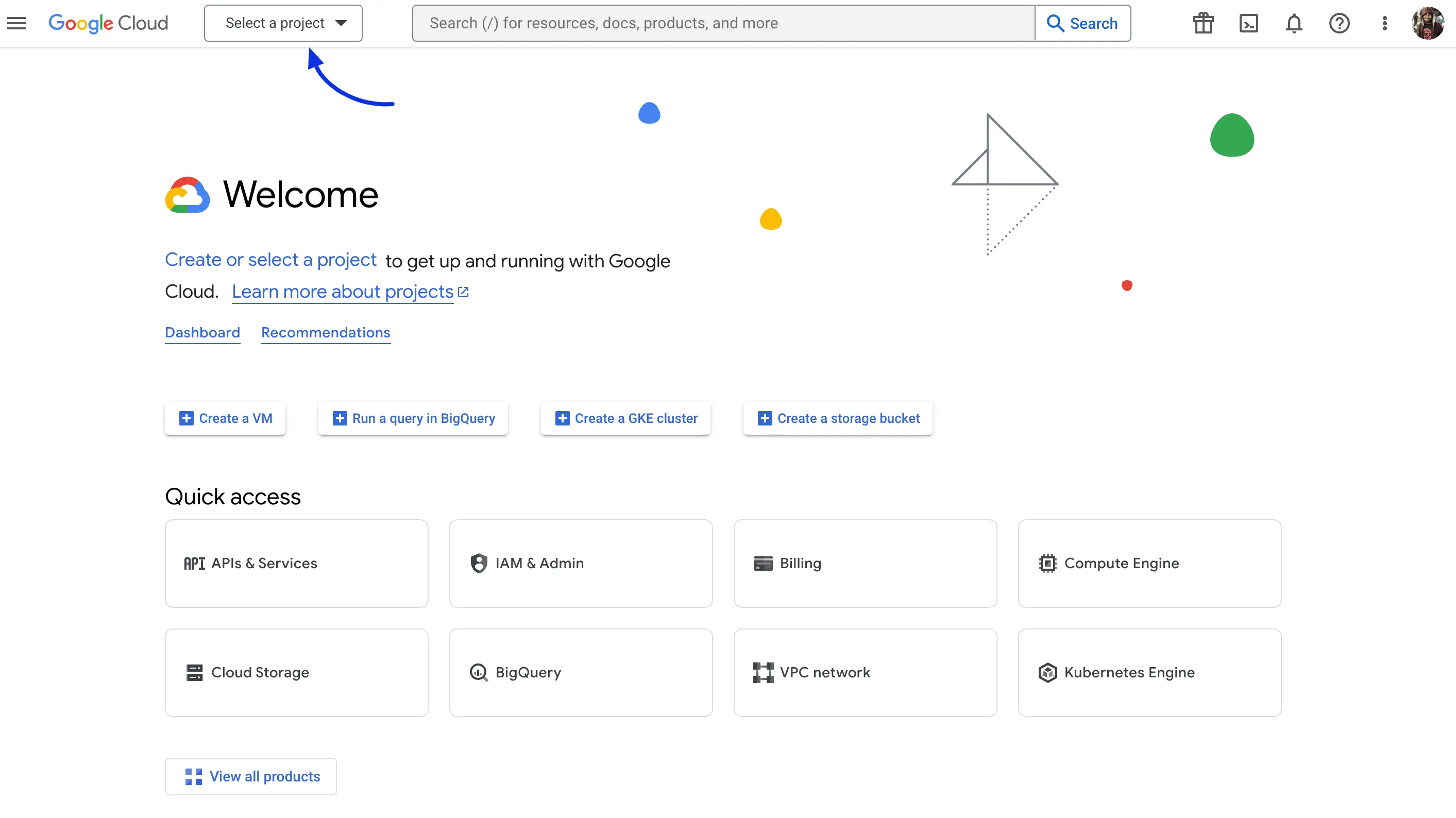Click Run a query in BigQuery
The height and width of the screenshot is (818, 1456).
(413, 419)
